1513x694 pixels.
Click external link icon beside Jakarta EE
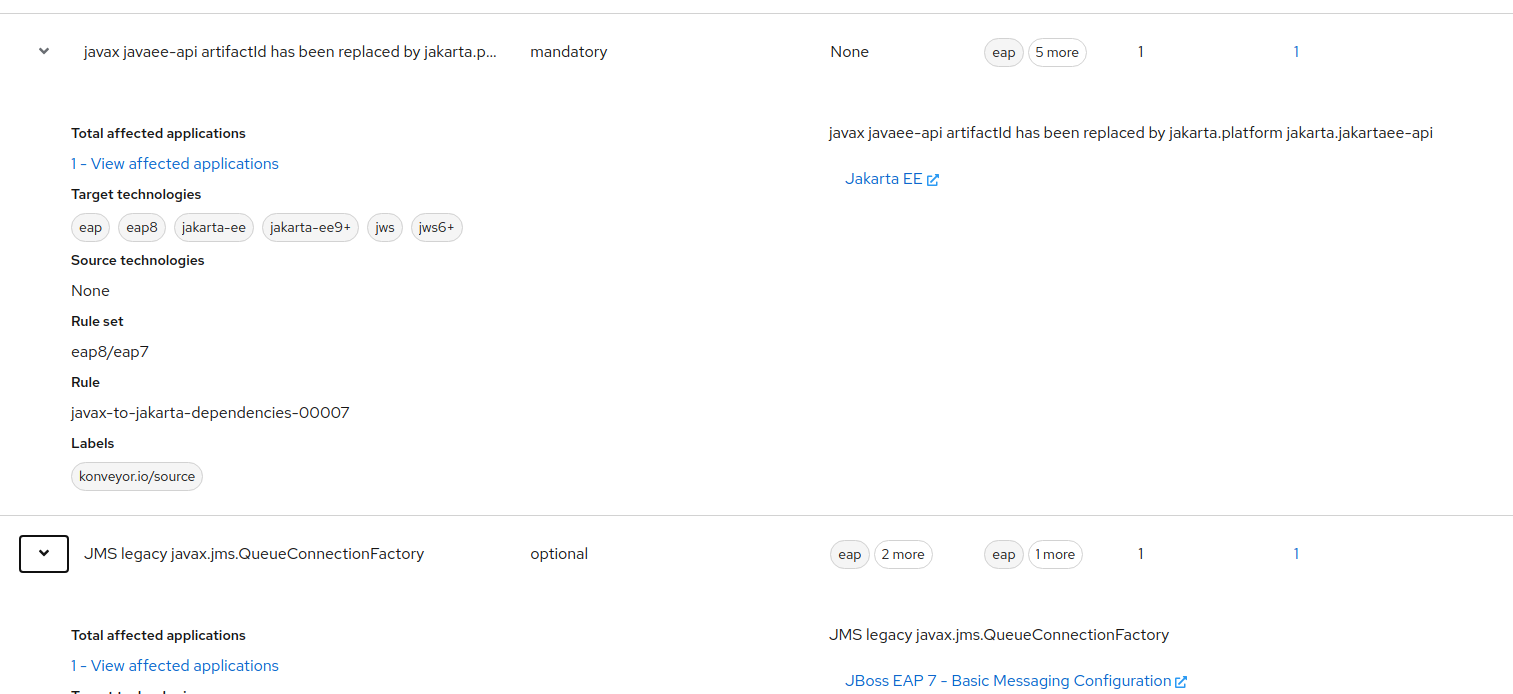point(933,180)
